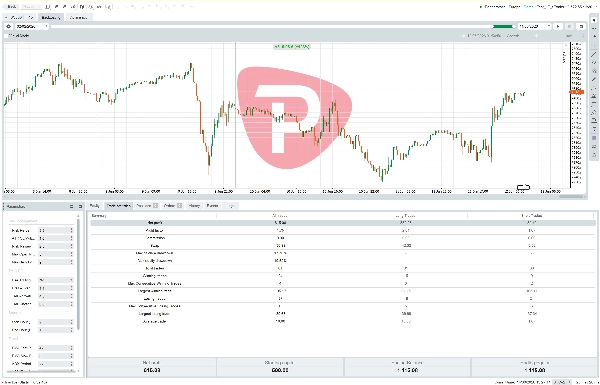600x385 pixels.
Task: Start the backtest with the play button
Action: pyautogui.click(x=558, y=26)
